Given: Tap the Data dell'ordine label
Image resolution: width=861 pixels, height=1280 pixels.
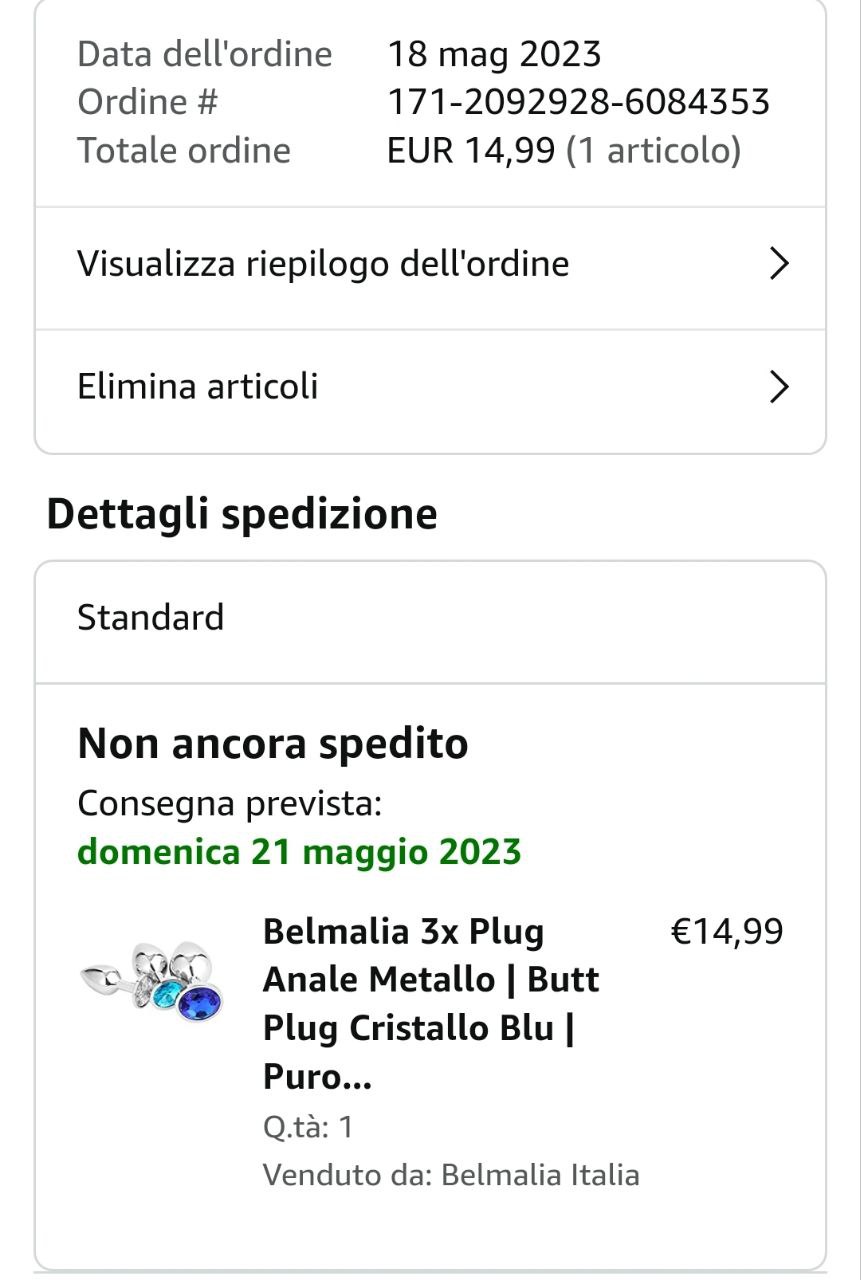Looking at the screenshot, I should pyautogui.click(x=204, y=54).
